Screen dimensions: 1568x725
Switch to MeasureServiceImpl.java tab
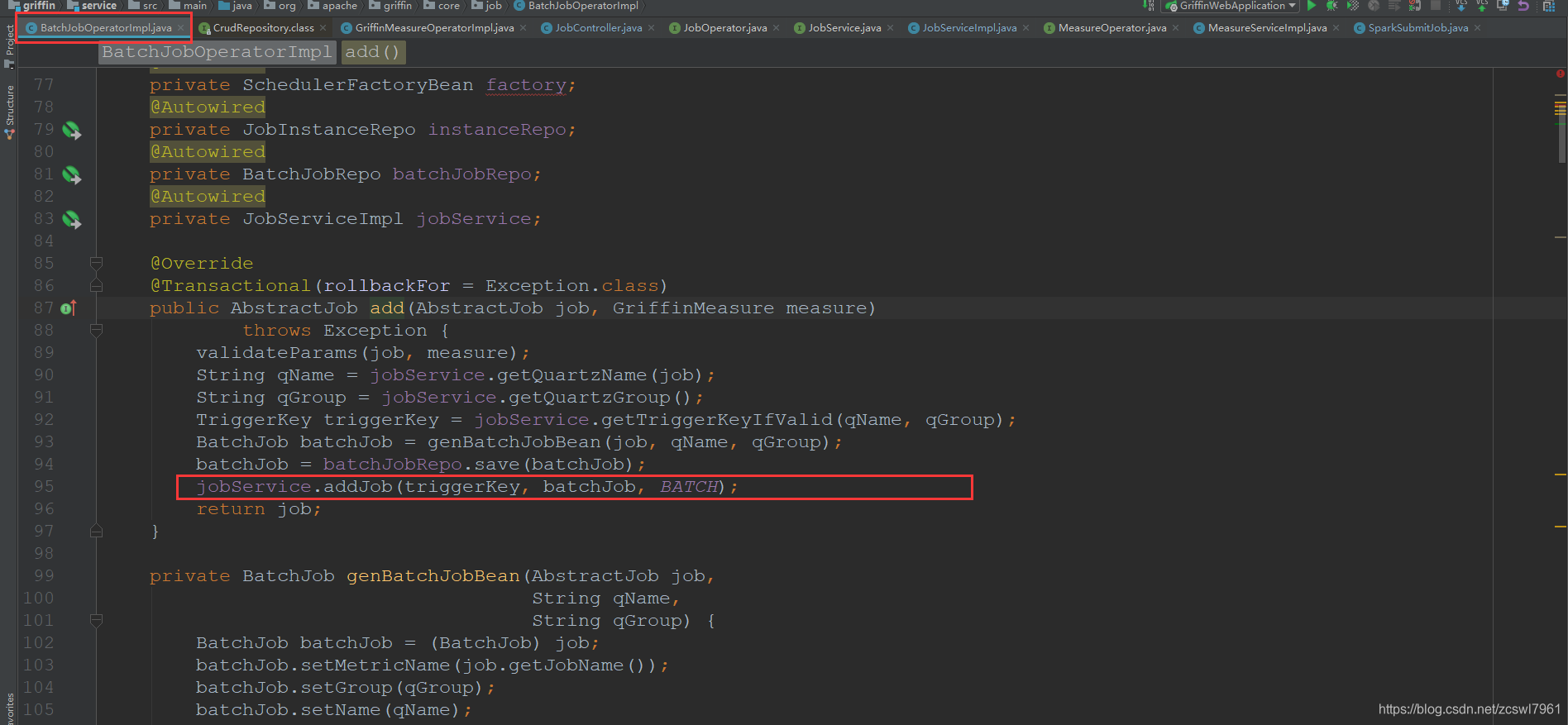click(1267, 28)
